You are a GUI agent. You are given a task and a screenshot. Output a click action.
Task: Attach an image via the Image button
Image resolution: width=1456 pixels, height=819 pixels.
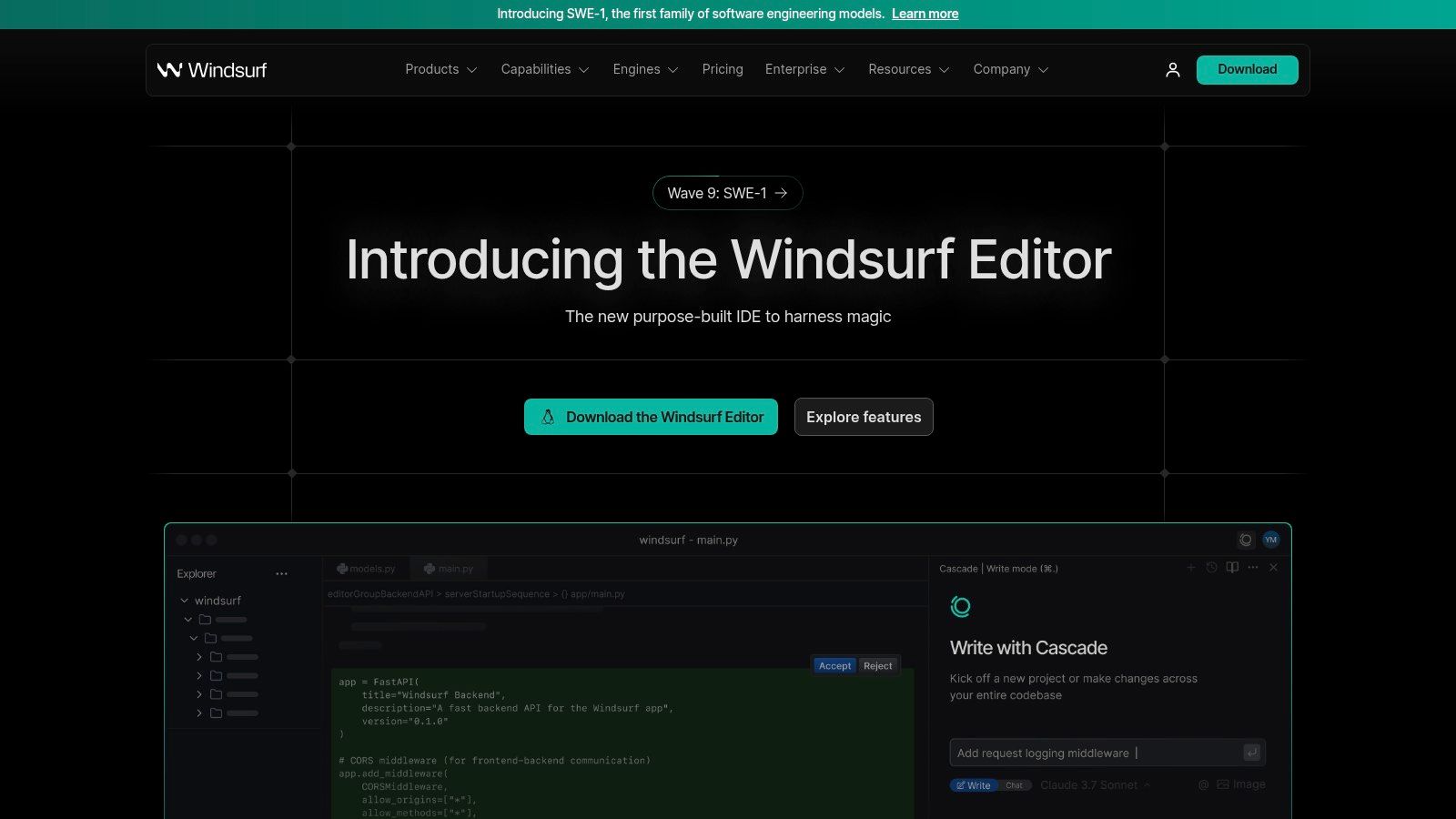point(1241,784)
